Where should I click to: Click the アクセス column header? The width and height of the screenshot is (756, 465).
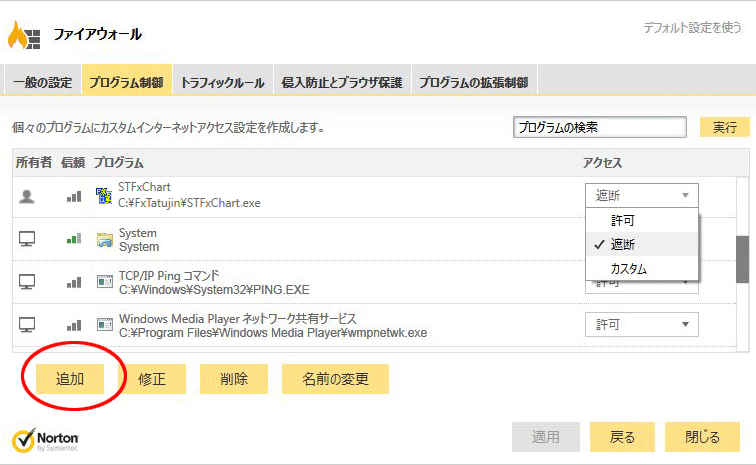pyautogui.click(x=602, y=163)
